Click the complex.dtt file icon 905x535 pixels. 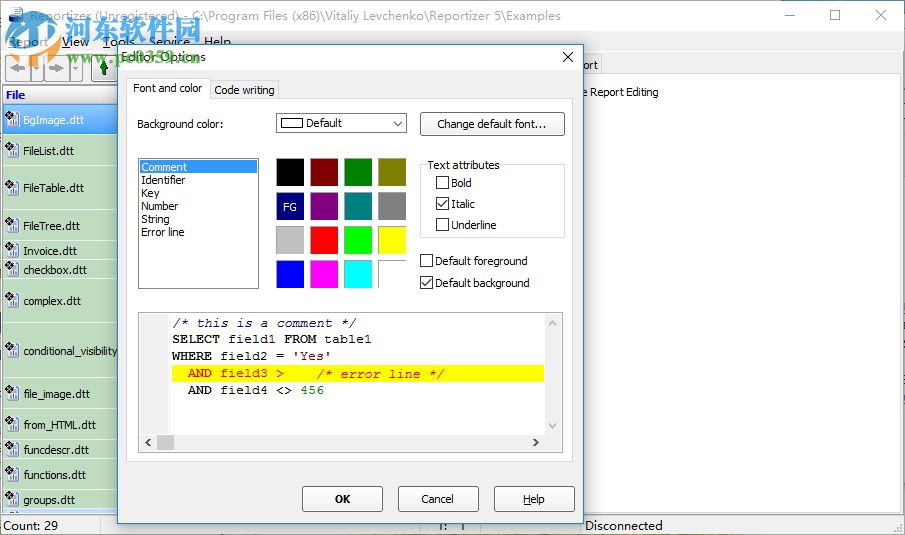click(12, 300)
